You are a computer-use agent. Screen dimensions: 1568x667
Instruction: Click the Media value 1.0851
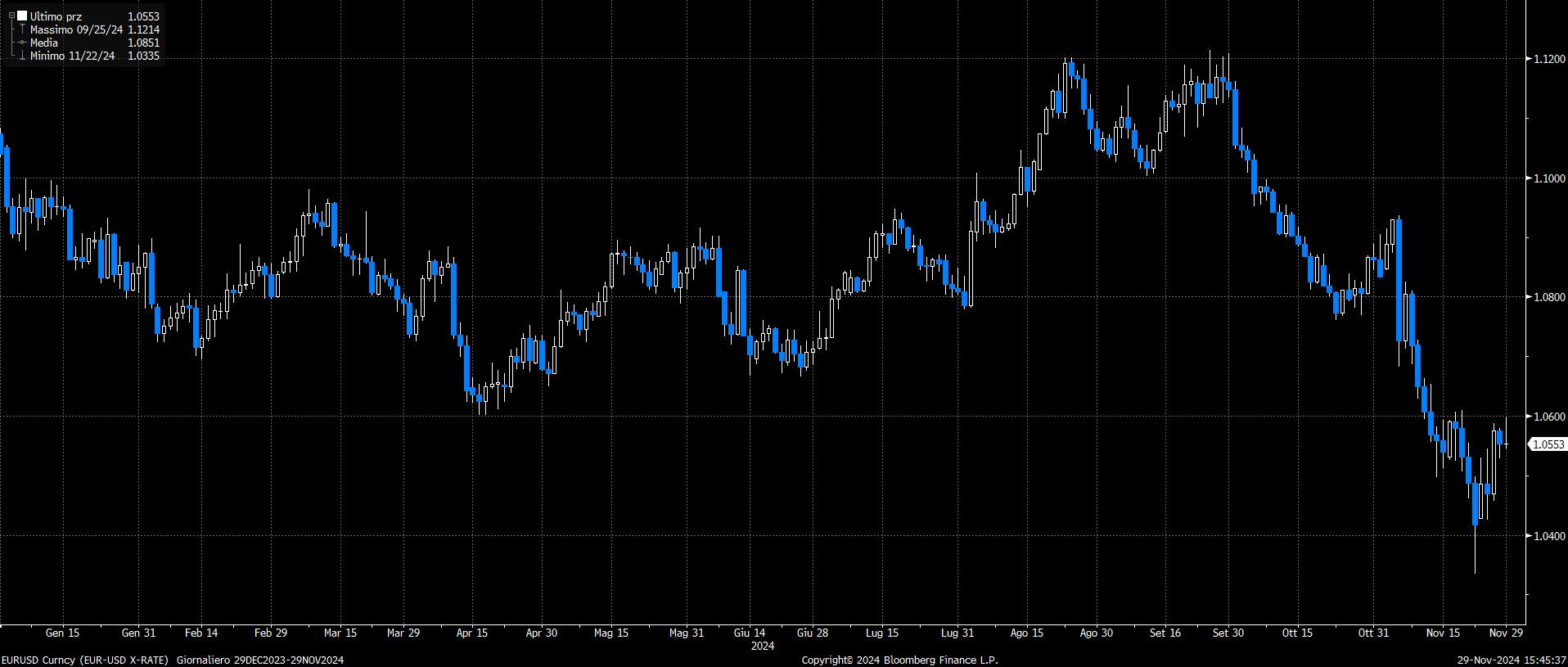[144, 43]
